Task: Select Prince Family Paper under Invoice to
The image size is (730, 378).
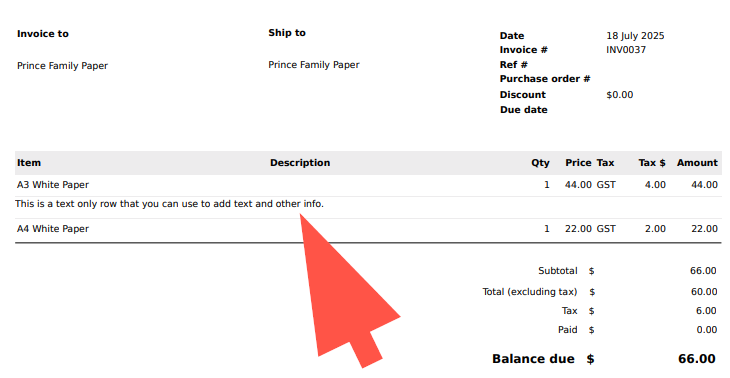Action: tap(62, 66)
